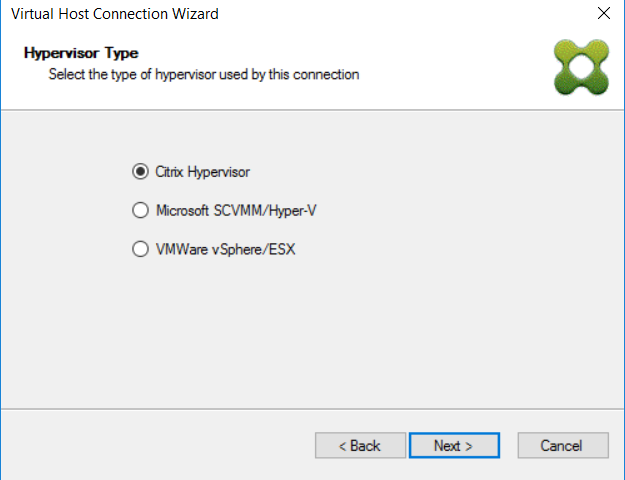The height and width of the screenshot is (480, 625).
Task: Click the Hypervisor Type heading
Action: pos(81,53)
